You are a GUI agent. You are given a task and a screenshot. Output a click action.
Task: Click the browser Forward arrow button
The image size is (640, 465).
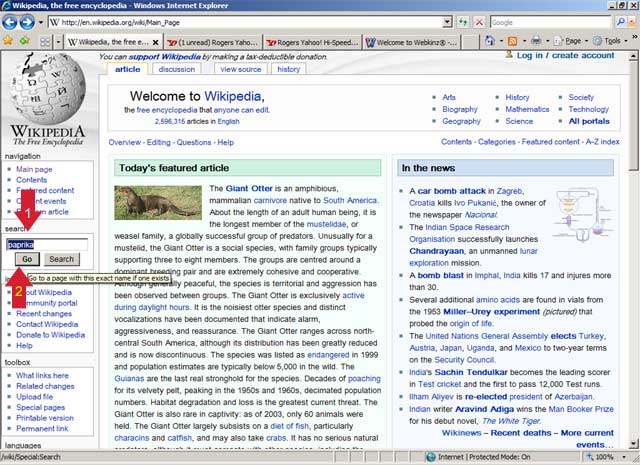pyautogui.click(x=27, y=22)
